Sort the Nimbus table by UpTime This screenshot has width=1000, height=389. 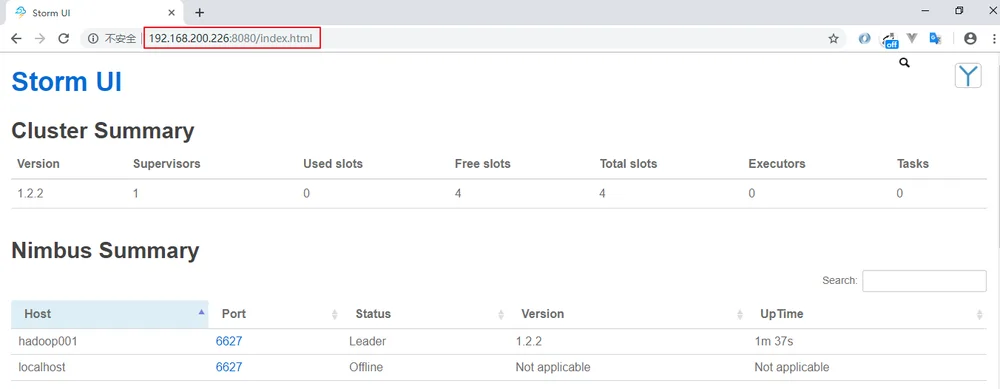(x=868, y=314)
